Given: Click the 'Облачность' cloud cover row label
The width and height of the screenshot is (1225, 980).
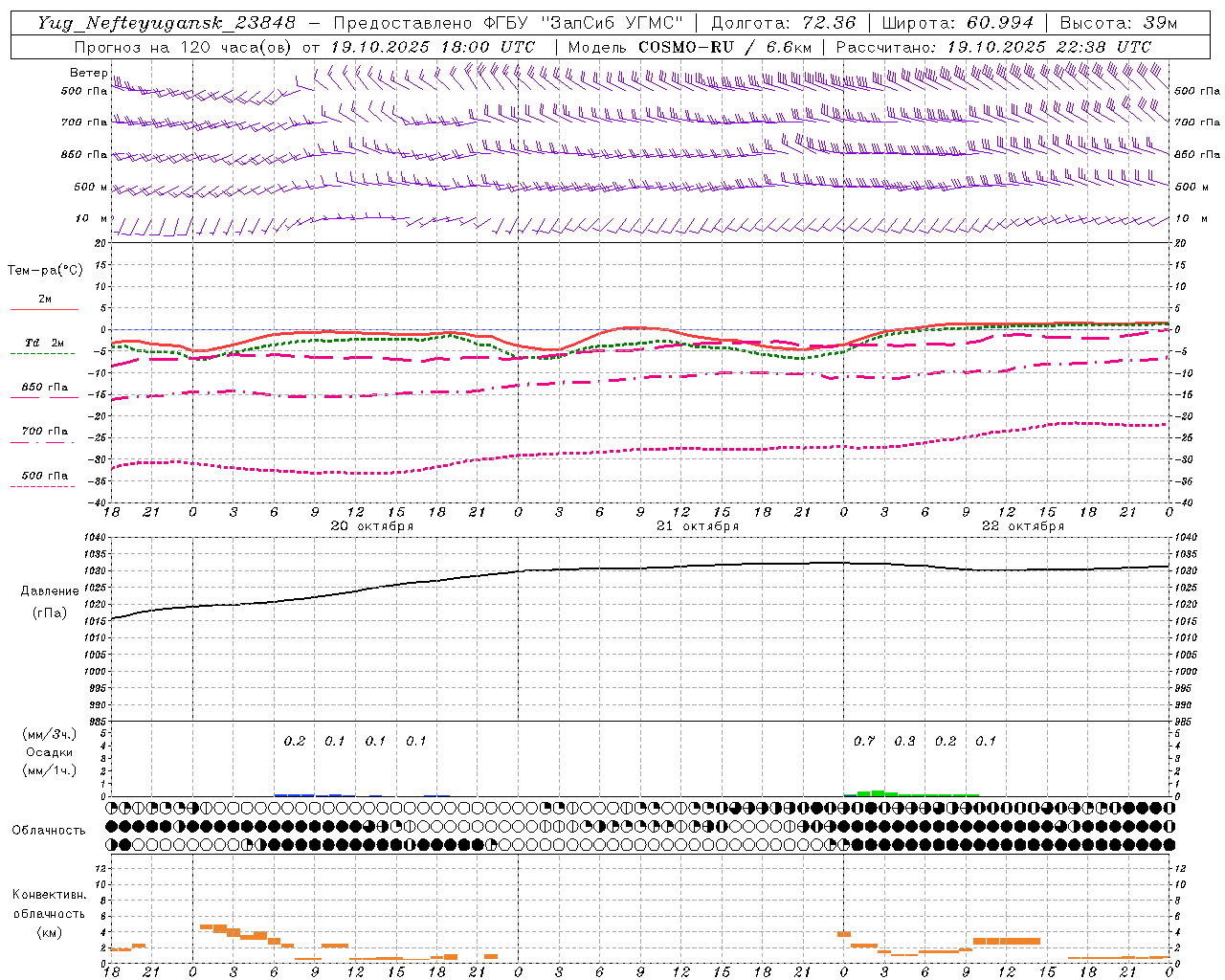Looking at the screenshot, I should pos(49,831).
